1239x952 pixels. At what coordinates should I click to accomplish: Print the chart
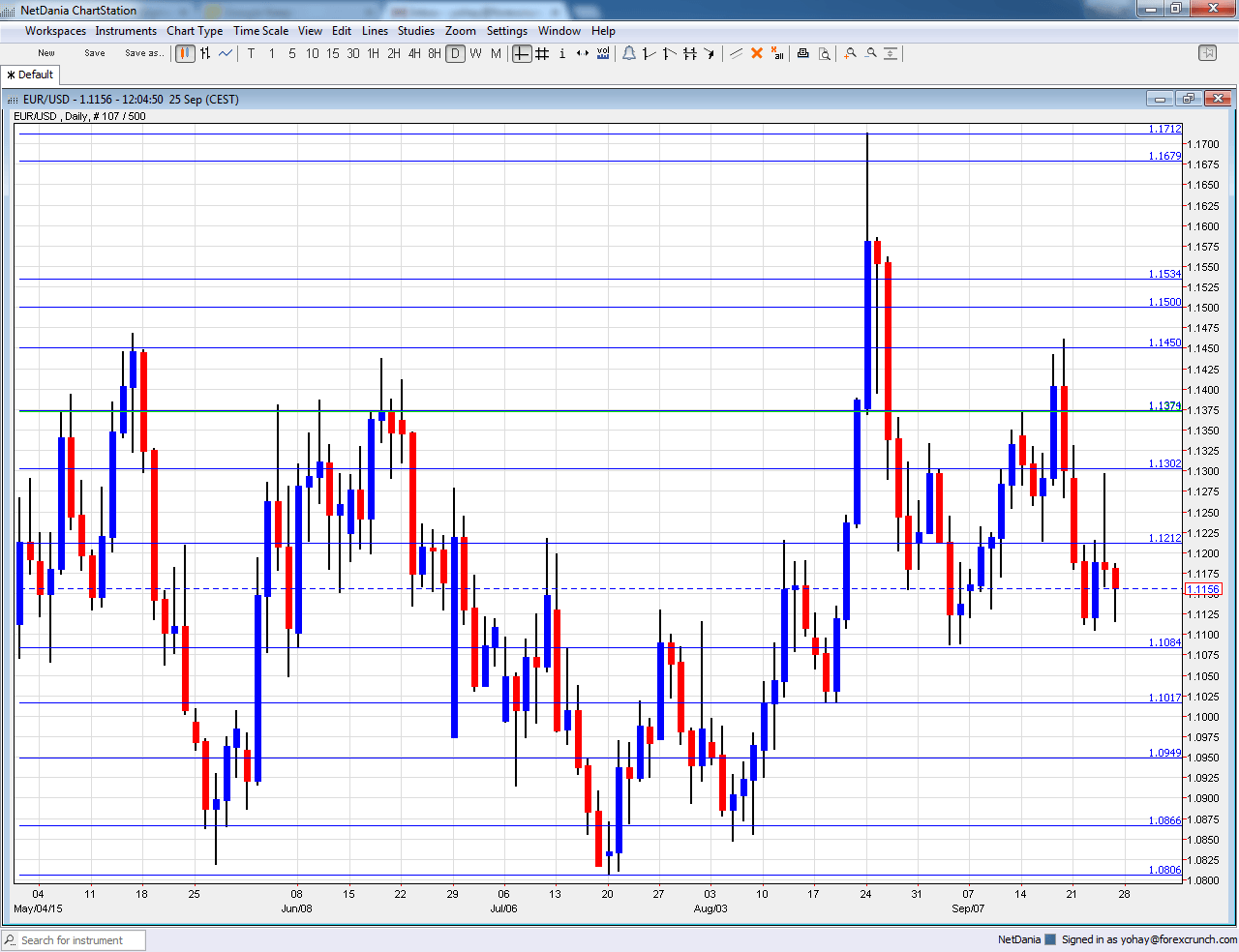pos(802,53)
